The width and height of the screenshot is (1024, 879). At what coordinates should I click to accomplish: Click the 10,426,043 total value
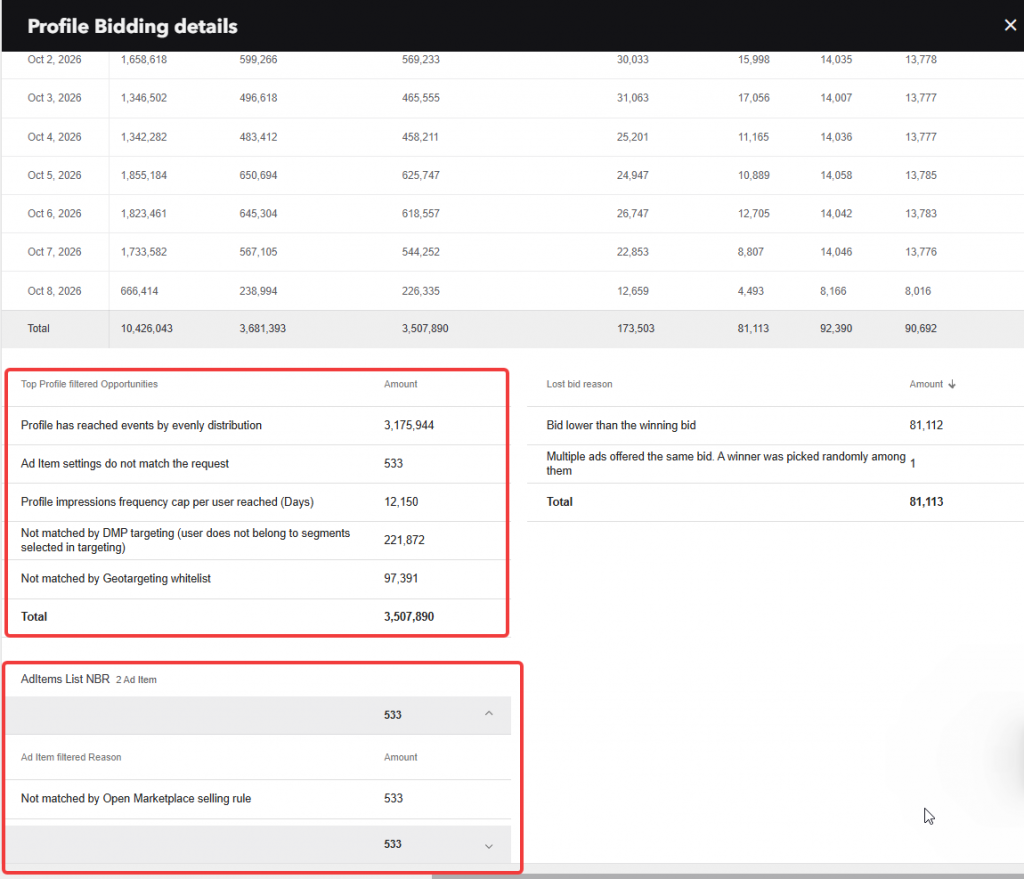[146, 328]
